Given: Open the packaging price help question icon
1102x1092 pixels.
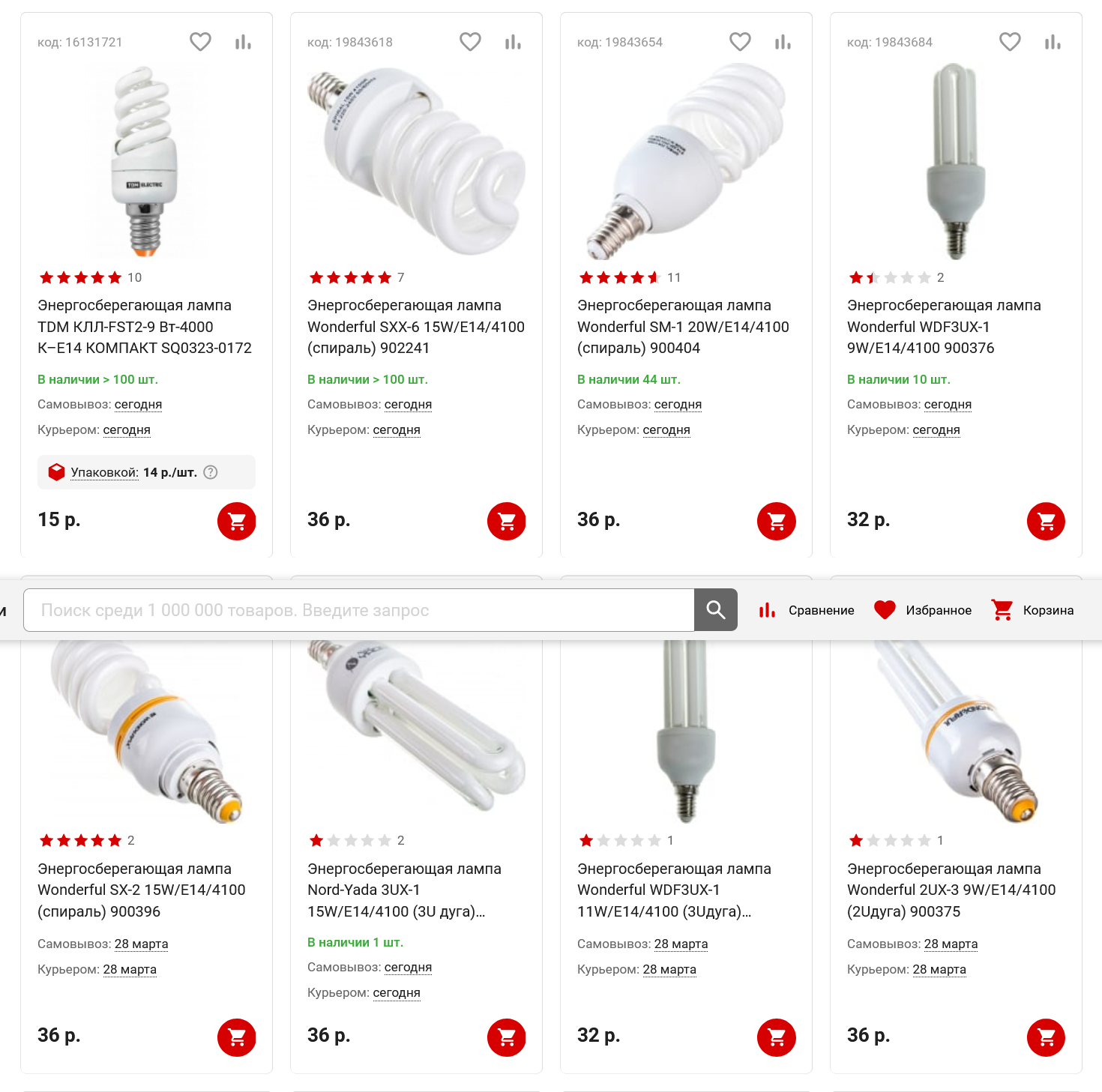Looking at the screenshot, I should tap(211, 472).
